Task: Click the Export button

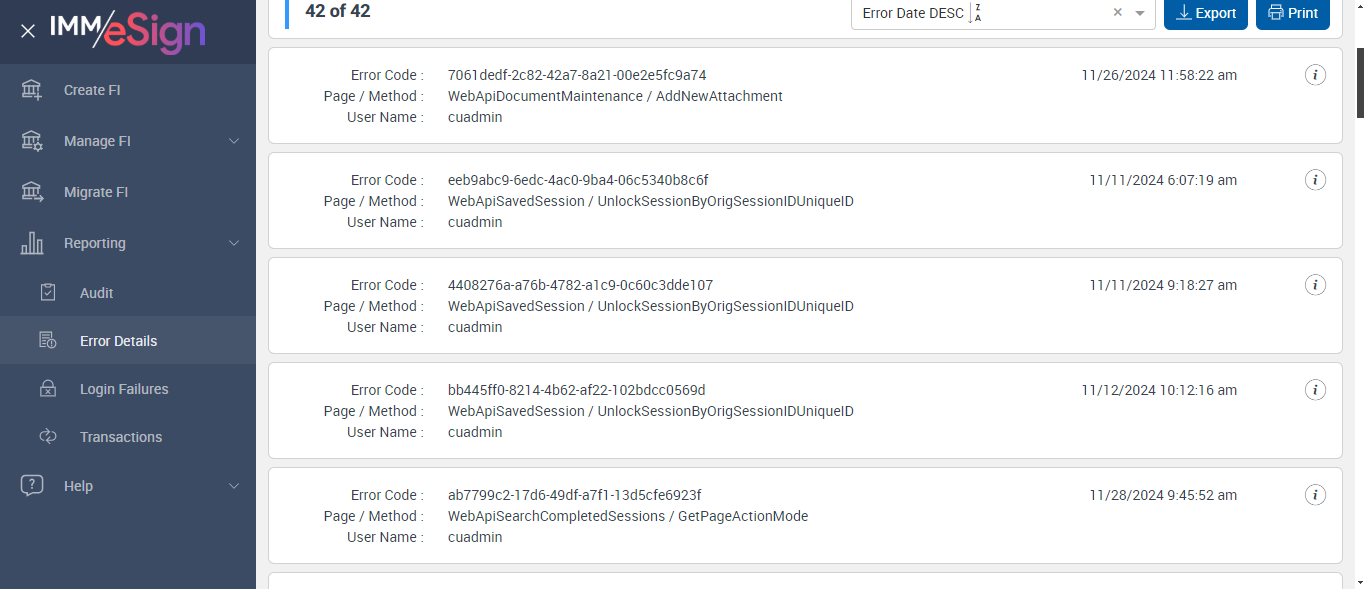Action: point(1205,13)
